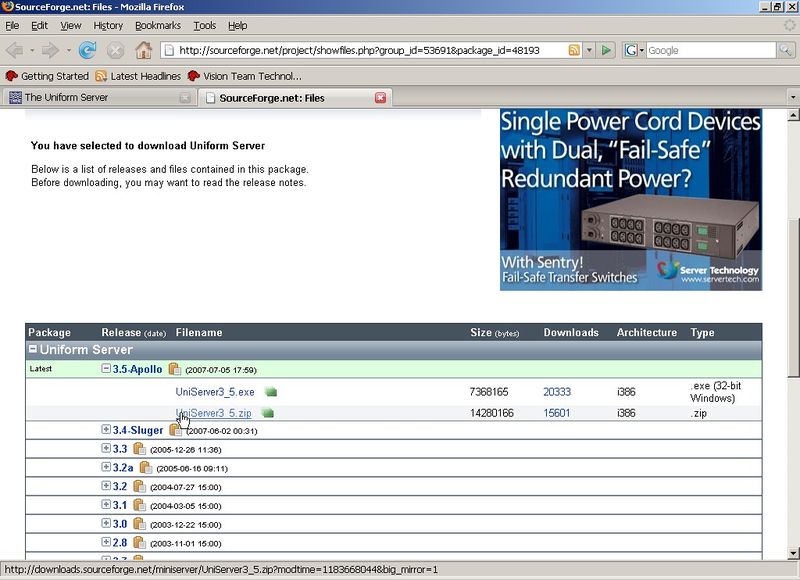800x580 pixels.
Task: Click the page scrollbar down arrow
Action: (x=793, y=553)
